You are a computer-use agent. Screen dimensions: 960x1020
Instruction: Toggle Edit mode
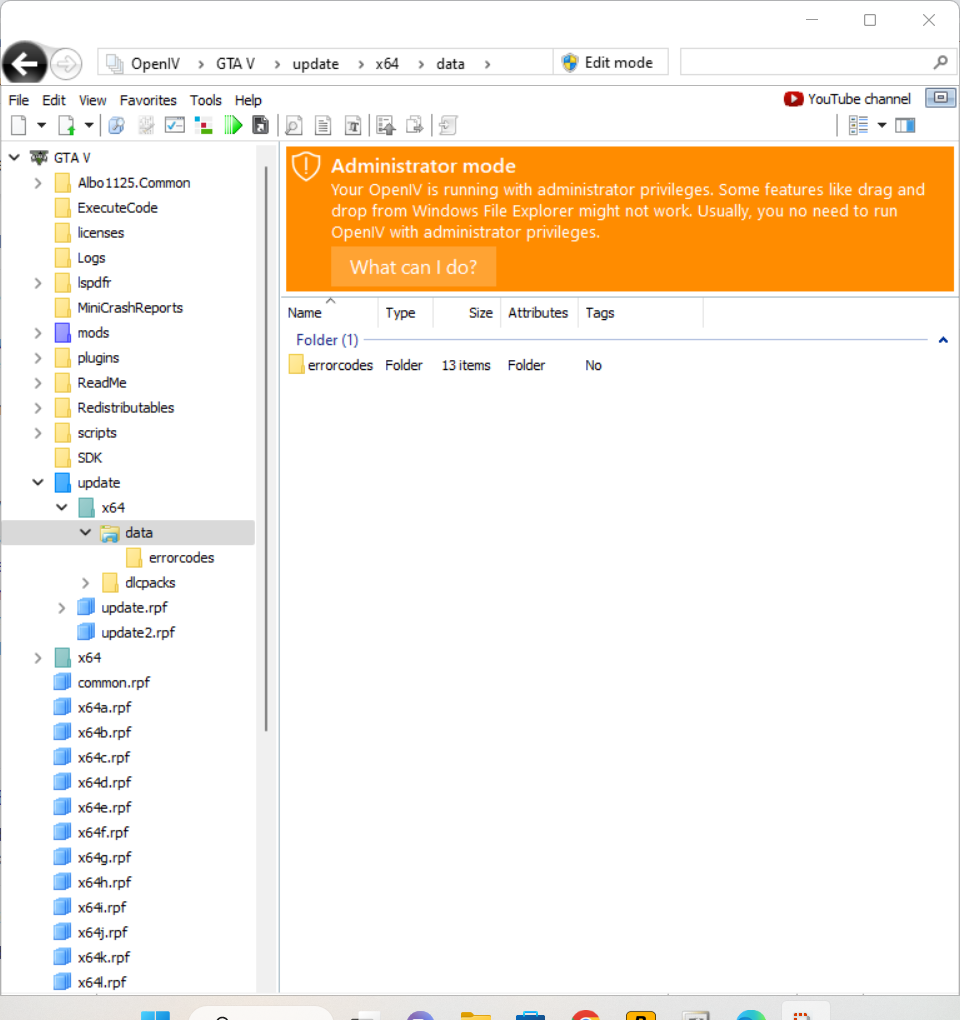[x=610, y=63]
